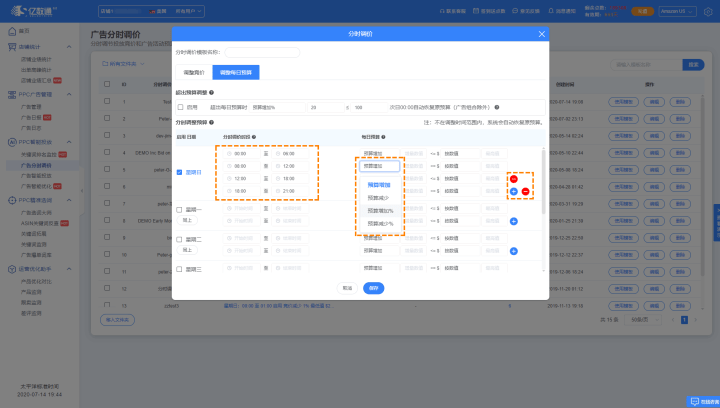Add a Sunday time slot with the blue plus
The width and height of the screenshot is (720, 408).
[x=514, y=191]
